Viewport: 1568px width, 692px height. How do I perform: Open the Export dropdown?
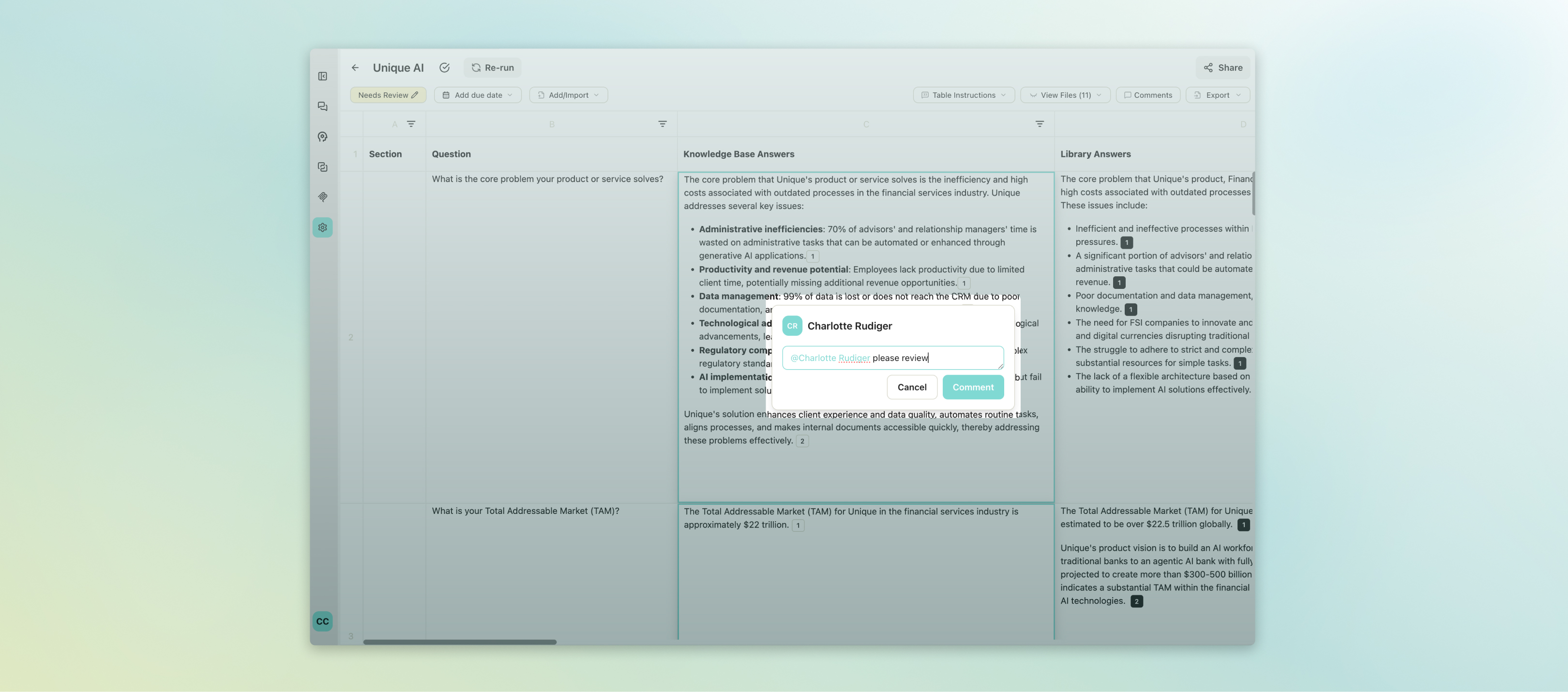pyautogui.click(x=1218, y=95)
